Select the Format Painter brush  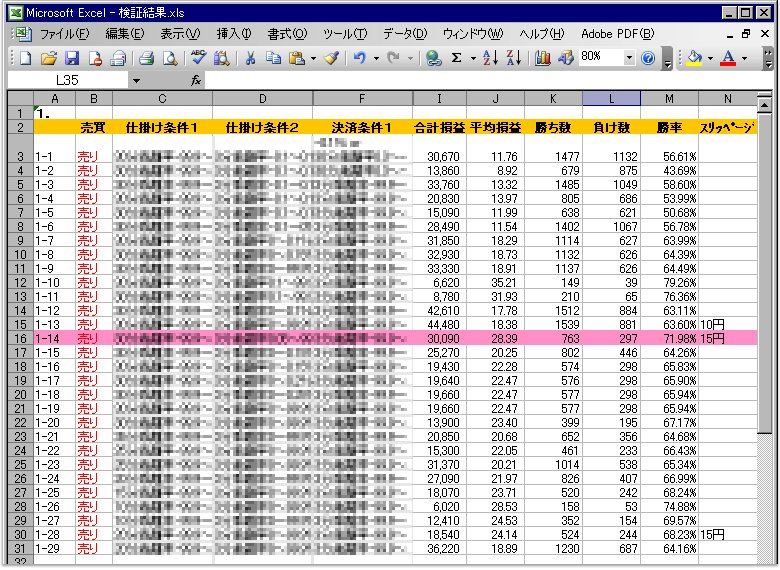[x=332, y=58]
